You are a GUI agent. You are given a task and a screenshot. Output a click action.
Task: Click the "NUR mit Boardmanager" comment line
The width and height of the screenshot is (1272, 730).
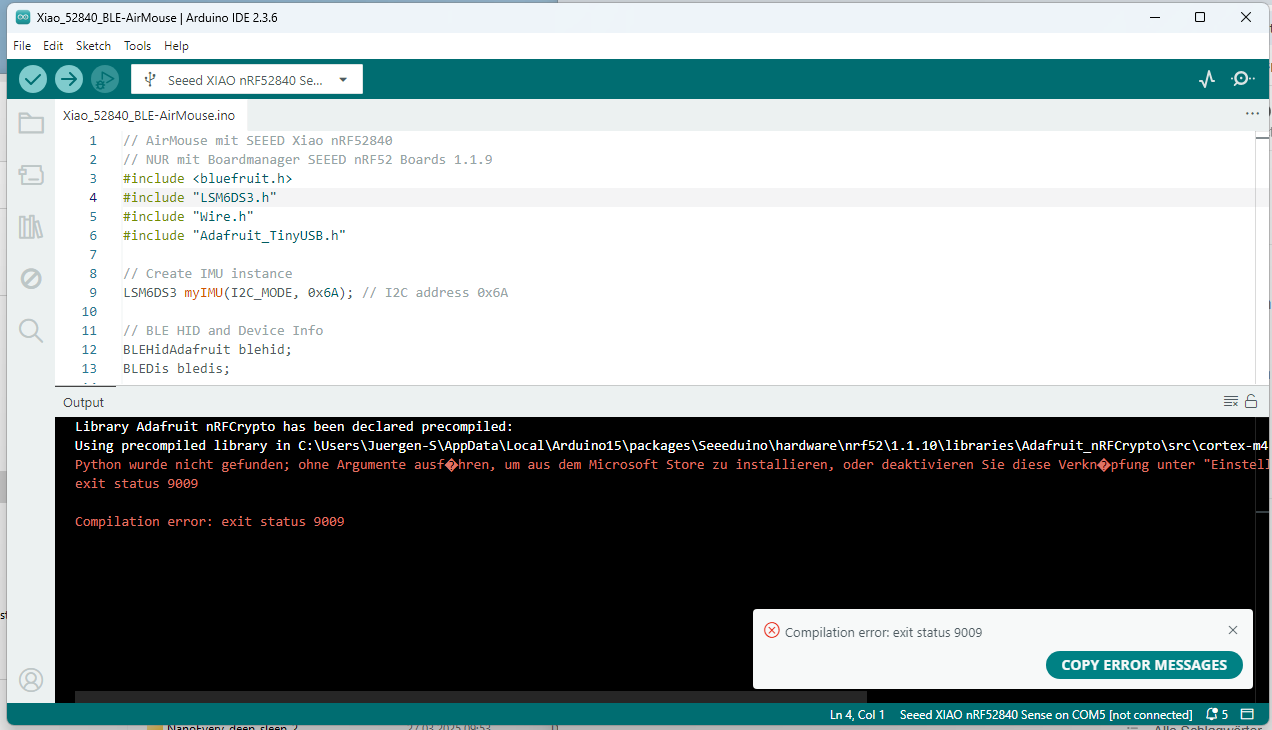tap(308, 160)
